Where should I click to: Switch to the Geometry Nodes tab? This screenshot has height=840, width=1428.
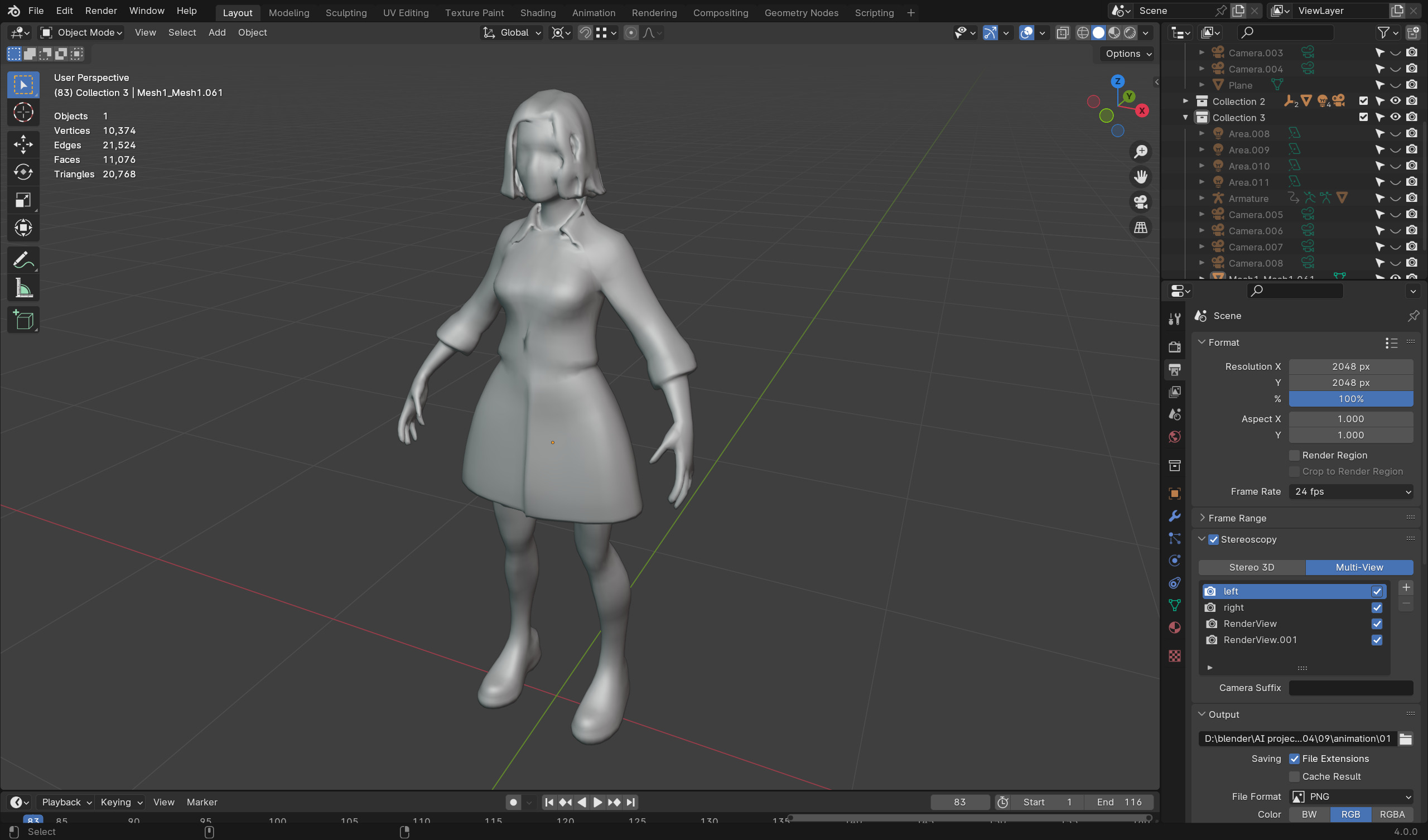click(800, 12)
